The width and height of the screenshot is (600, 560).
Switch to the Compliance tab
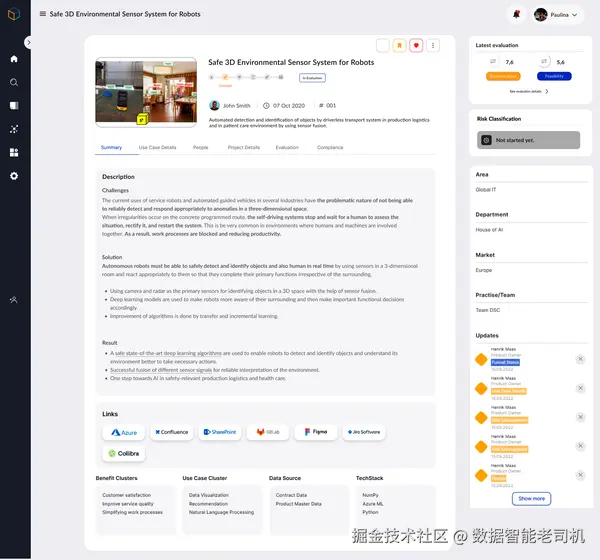pyautogui.click(x=330, y=147)
